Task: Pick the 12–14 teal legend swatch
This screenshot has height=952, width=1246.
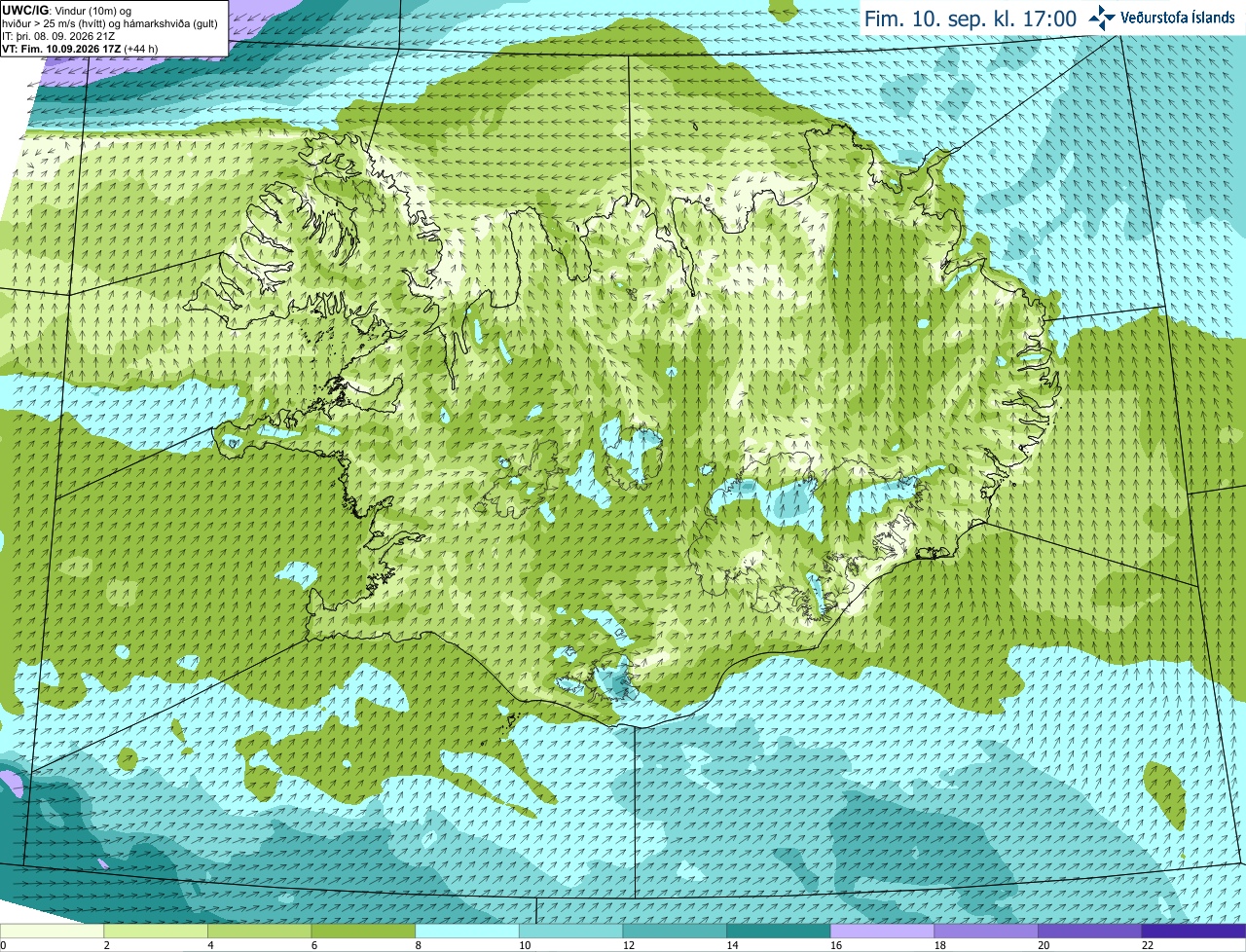Action: [675, 932]
